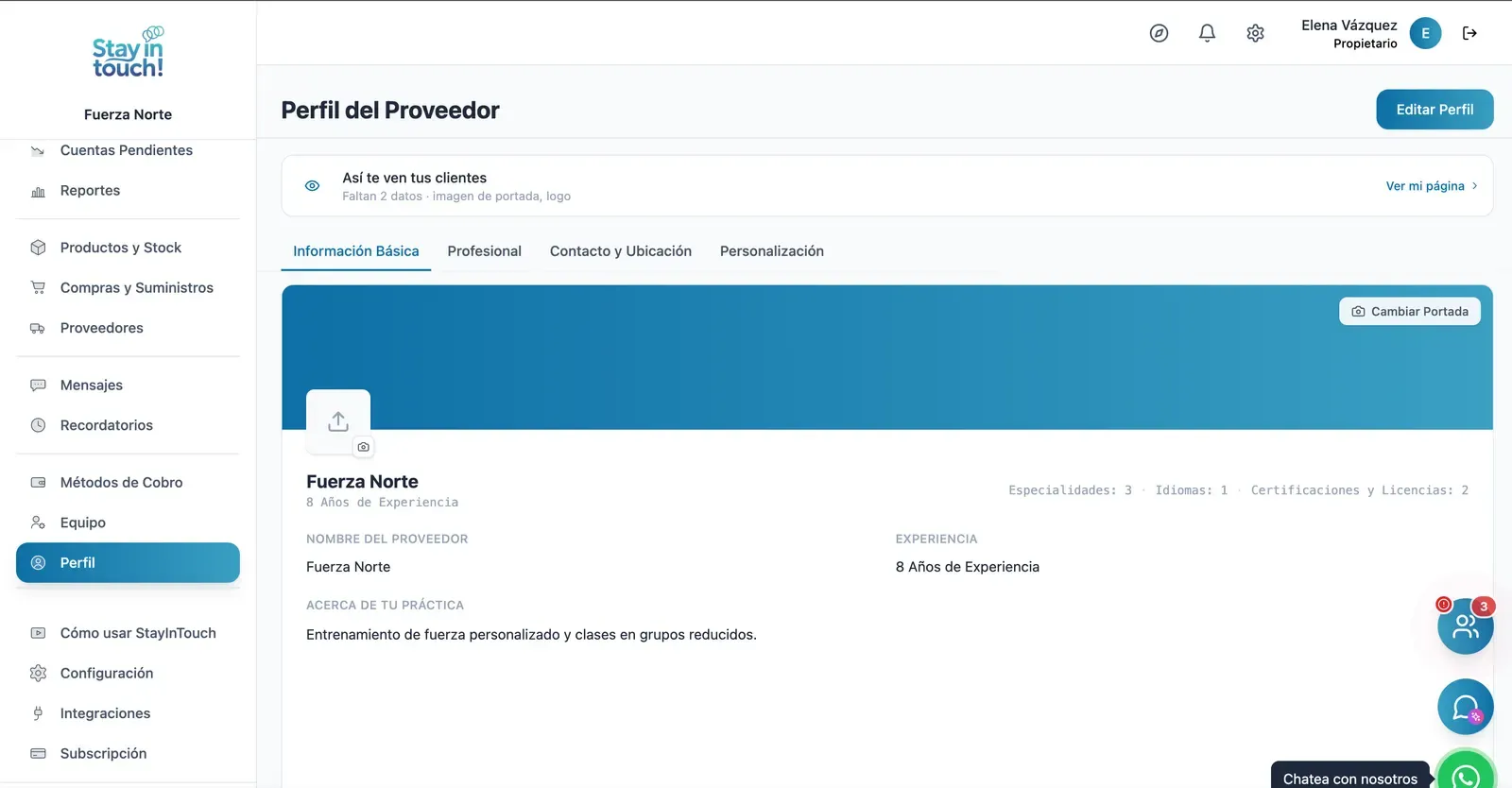Open Equipo in the sidebar
This screenshot has height=788, width=1512.
[128, 522]
